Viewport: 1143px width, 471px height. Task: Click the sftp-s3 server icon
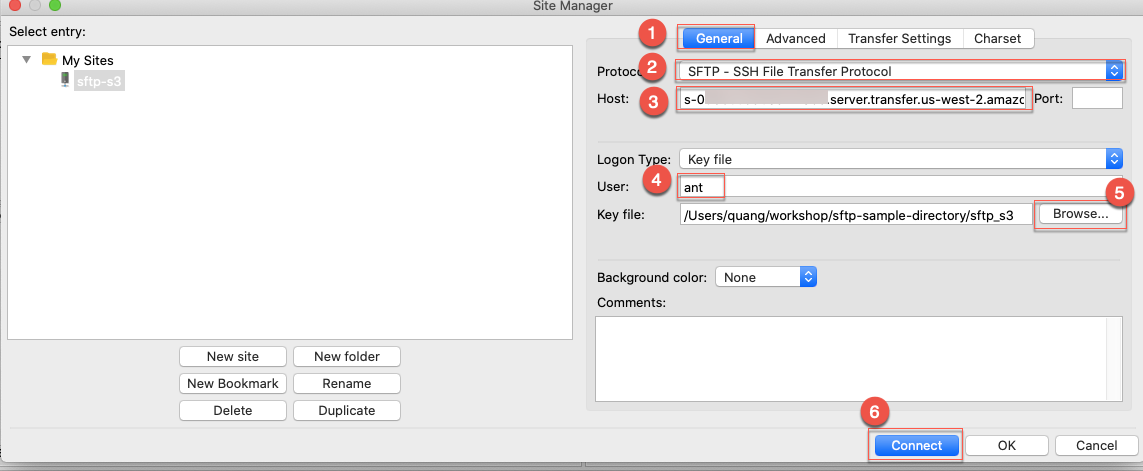[64, 81]
